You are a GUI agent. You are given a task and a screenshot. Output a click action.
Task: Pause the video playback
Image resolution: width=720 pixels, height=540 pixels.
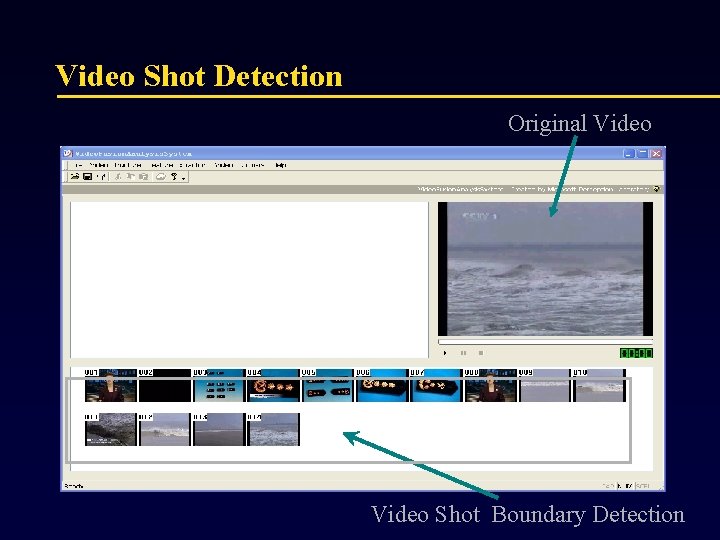[x=463, y=353]
